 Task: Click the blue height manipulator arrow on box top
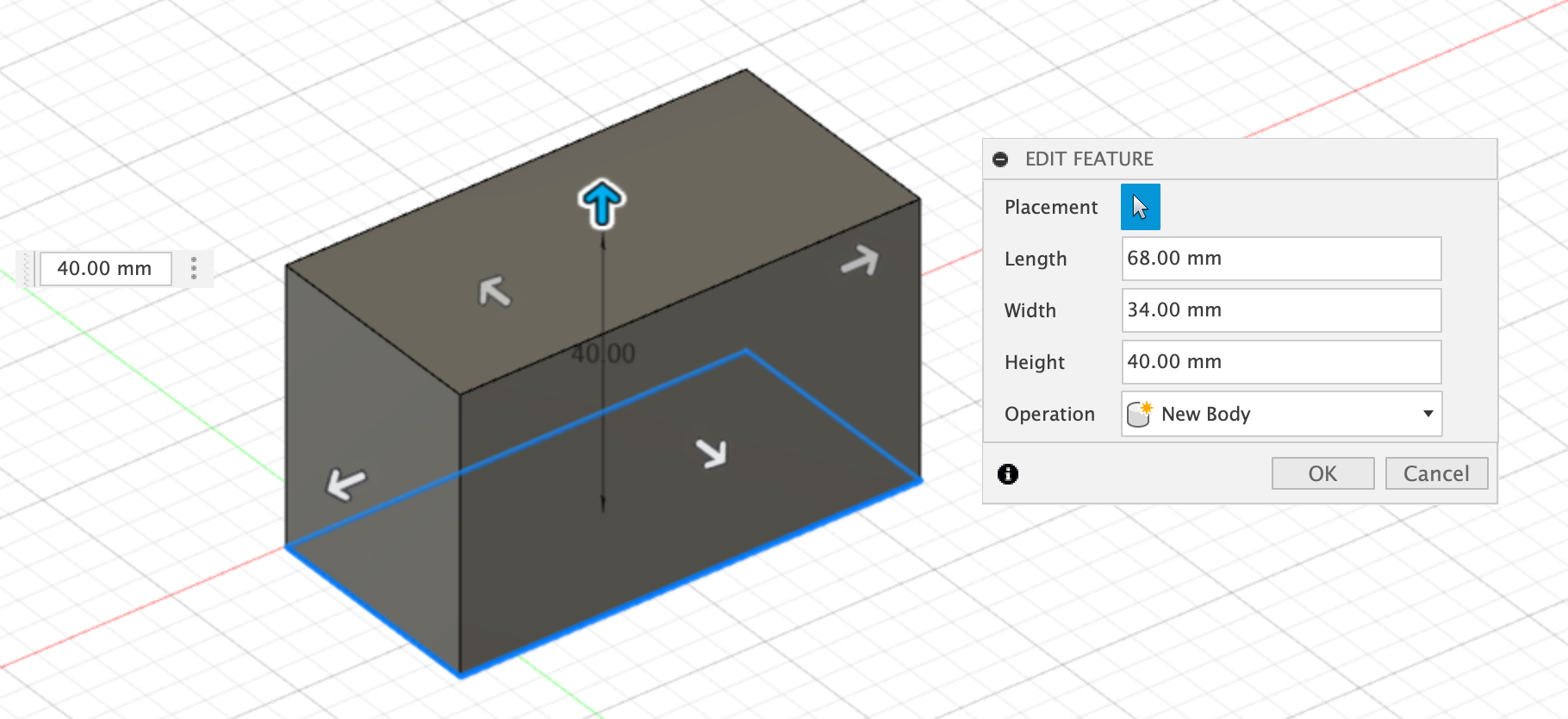point(601,203)
